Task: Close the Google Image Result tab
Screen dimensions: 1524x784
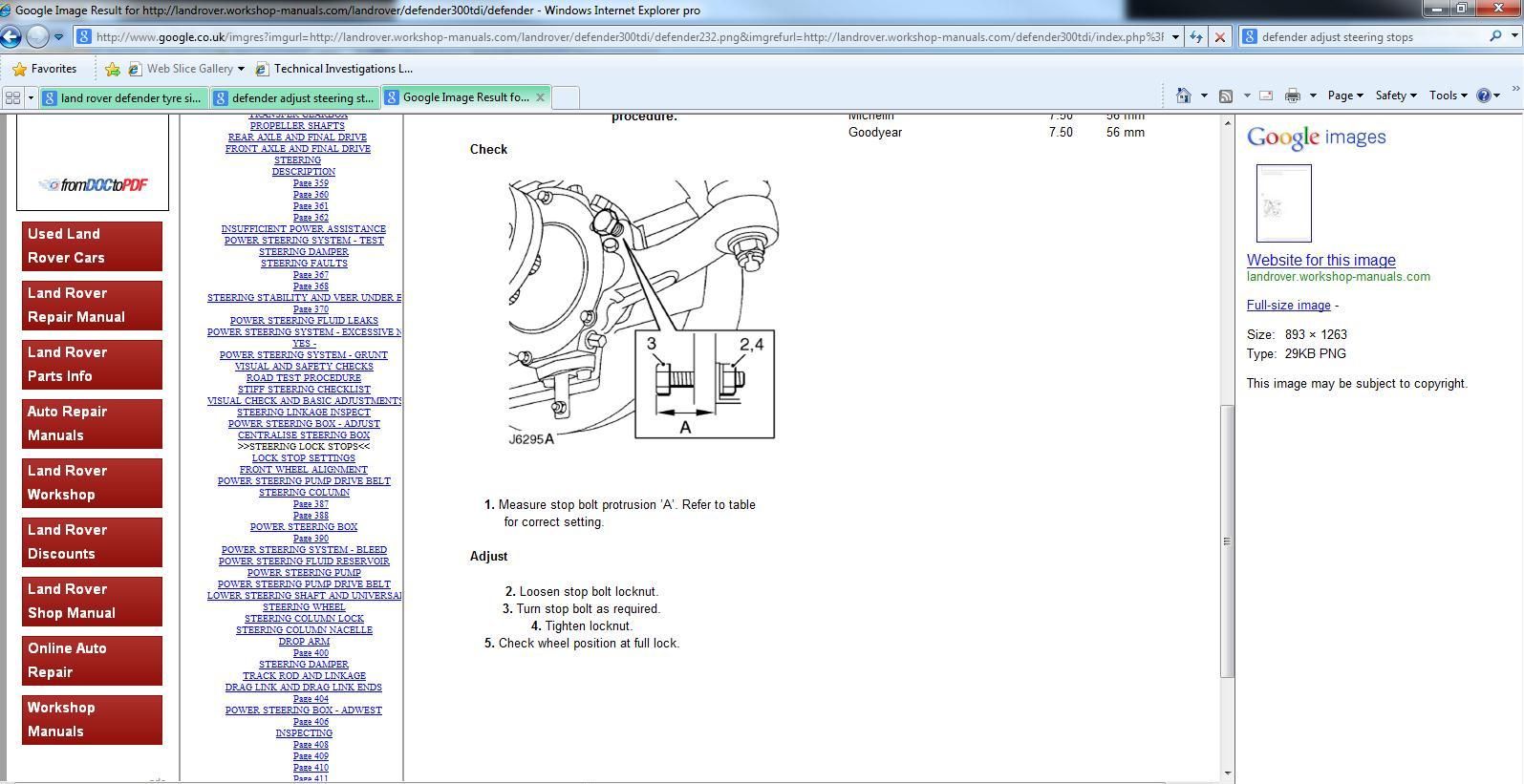Action: pos(540,96)
